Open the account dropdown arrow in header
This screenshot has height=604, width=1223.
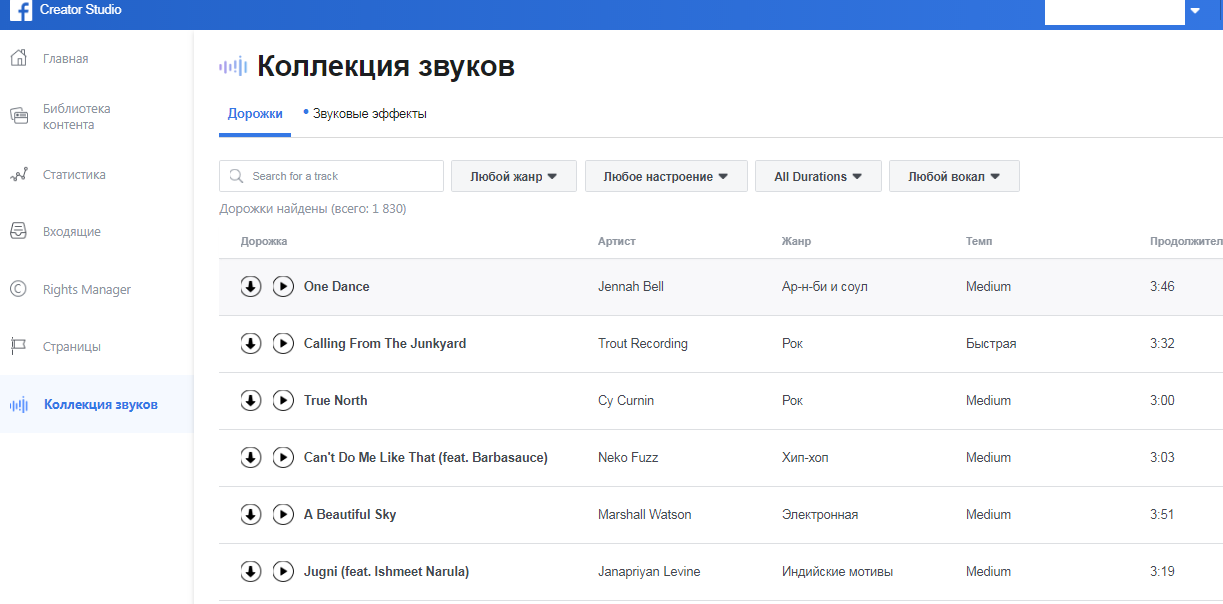click(1195, 12)
